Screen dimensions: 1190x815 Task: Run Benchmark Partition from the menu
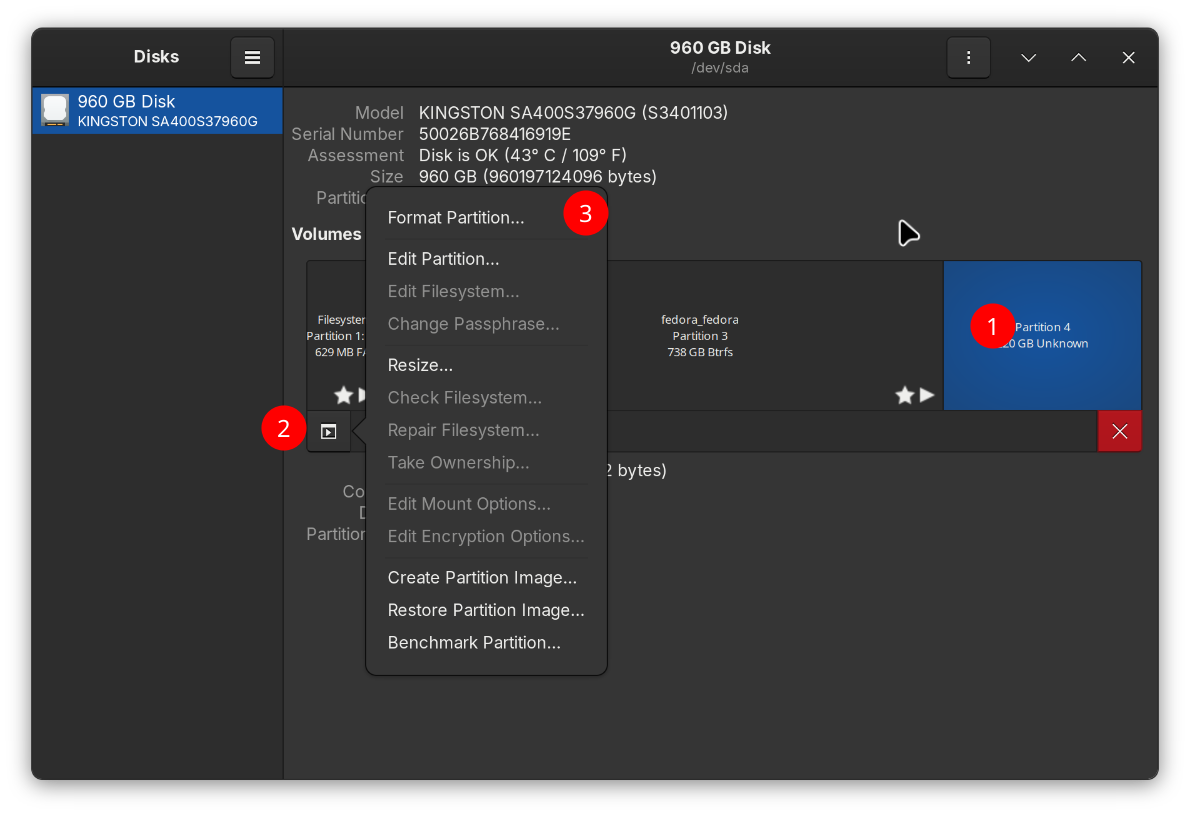click(474, 643)
